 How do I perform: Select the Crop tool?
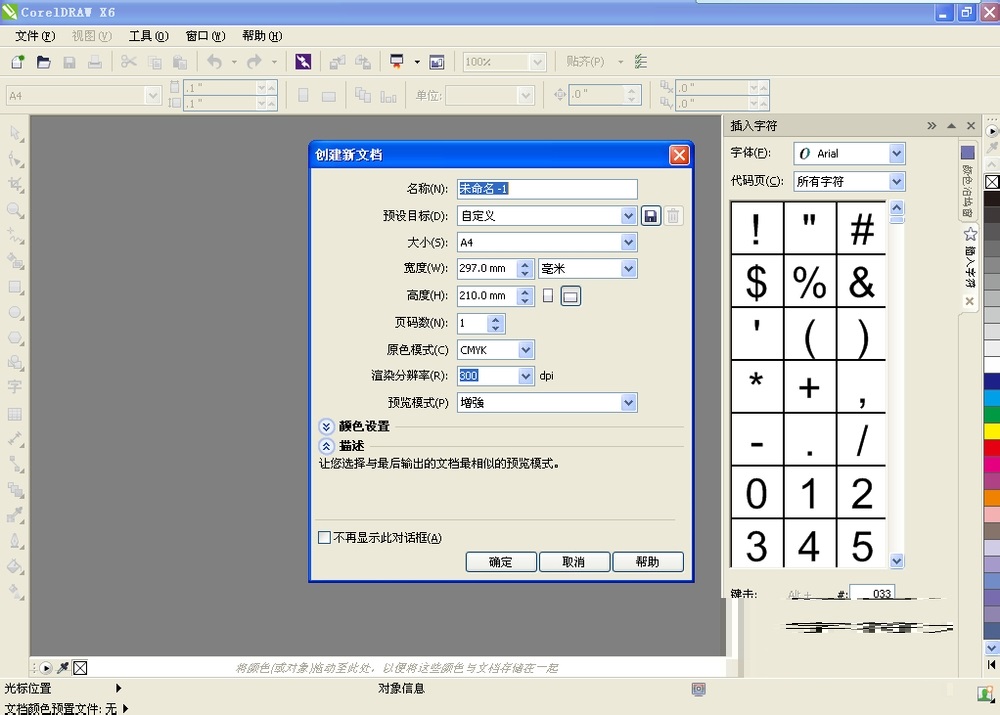pos(15,185)
